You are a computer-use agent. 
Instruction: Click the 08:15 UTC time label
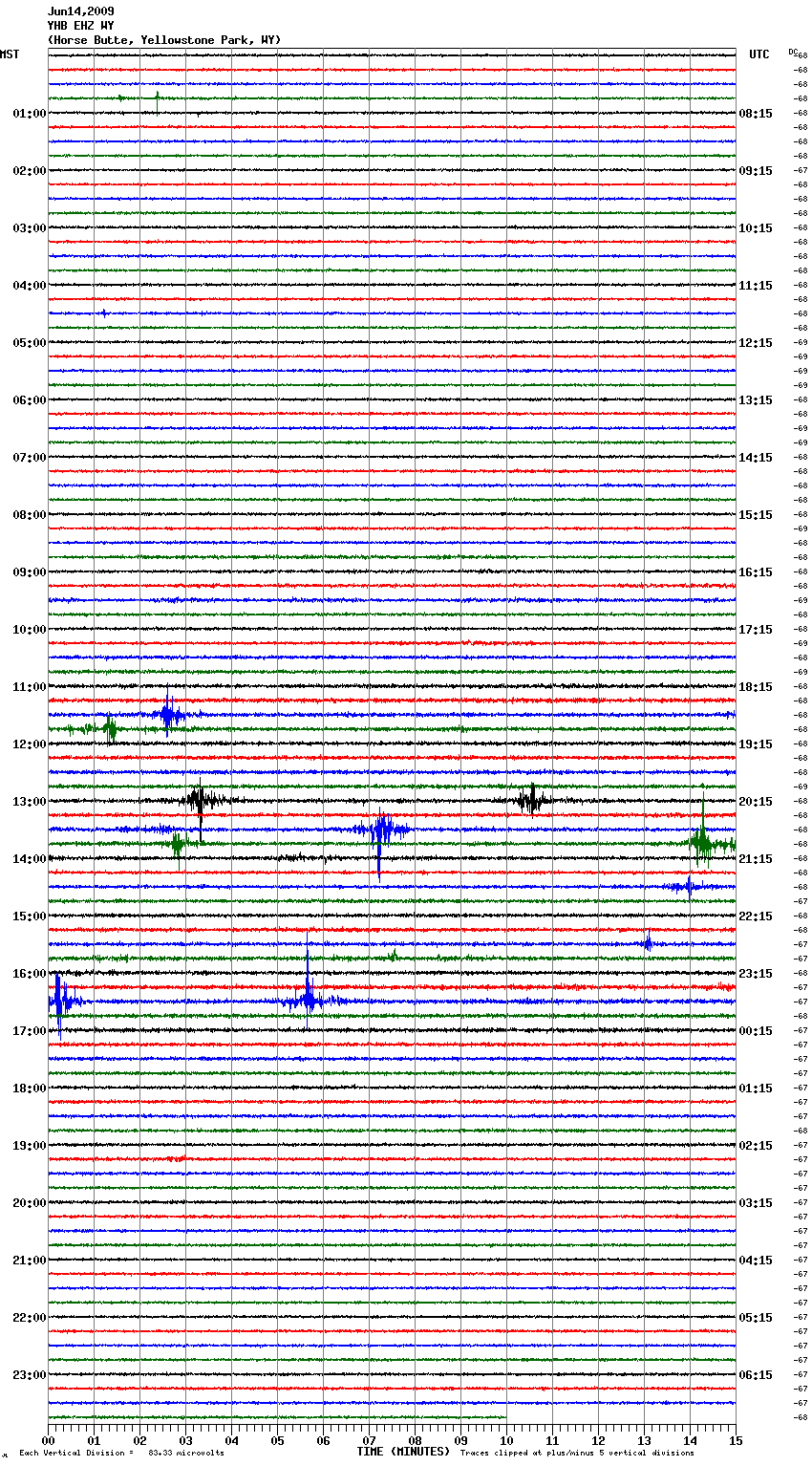click(756, 114)
